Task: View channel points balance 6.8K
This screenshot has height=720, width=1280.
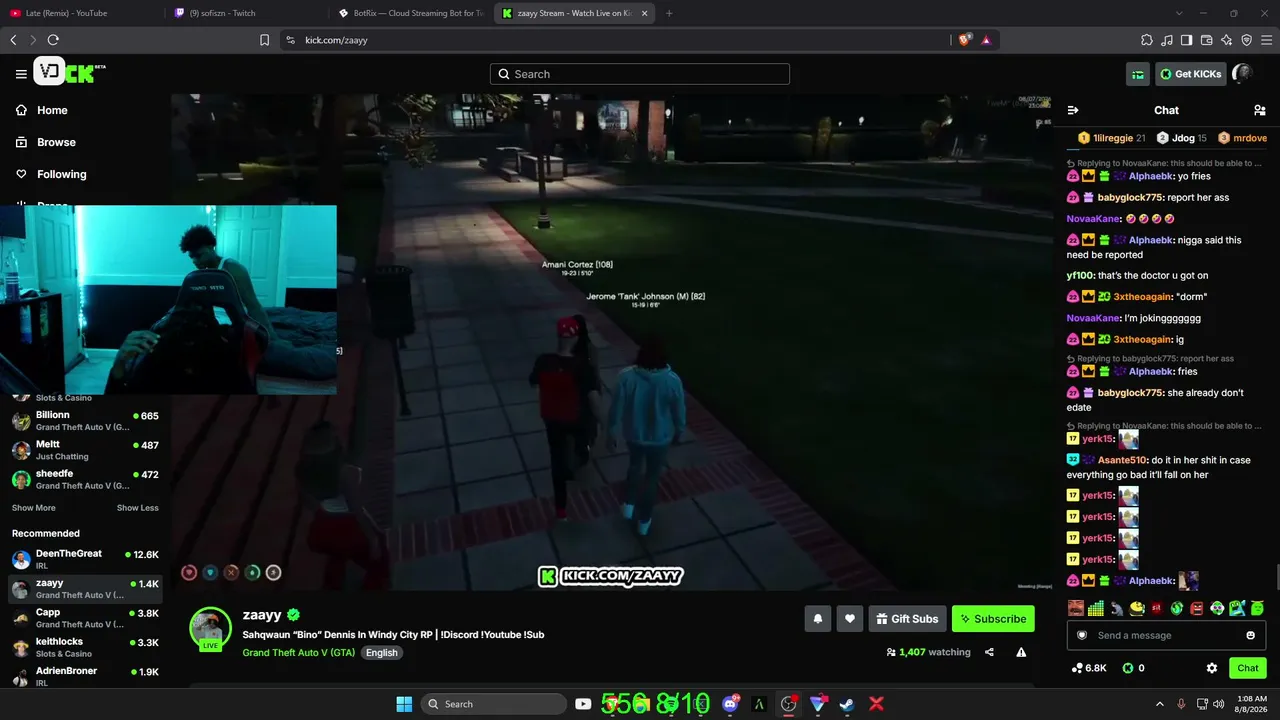Action: 1089,668
